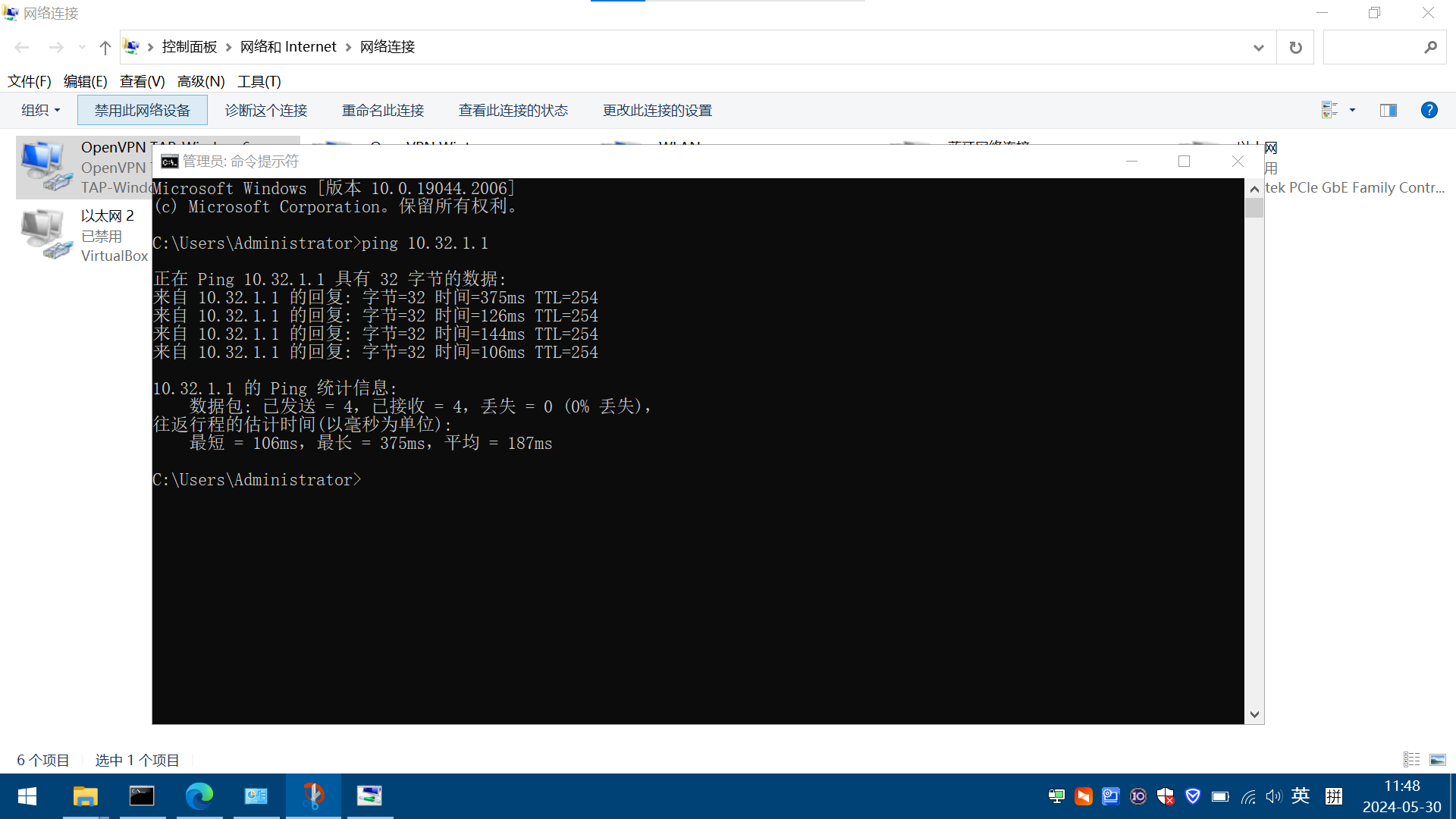Switch to large icons view in status bar
This screenshot has width=1456, height=819.
[1437, 759]
